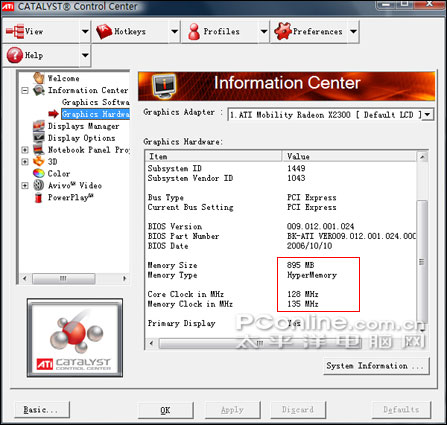Image resolution: width=447 pixels, height=425 pixels.
Task: Click the BIOS Date value 2006/10/10
Action: pos(309,246)
